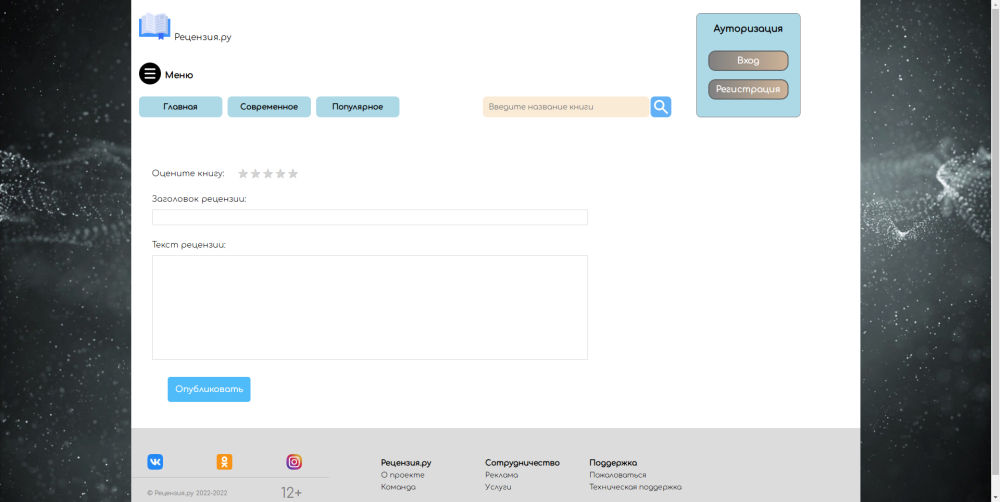The height and width of the screenshot is (502, 1000).
Task: Click the Регистрация button
Action: click(x=748, y=90)
